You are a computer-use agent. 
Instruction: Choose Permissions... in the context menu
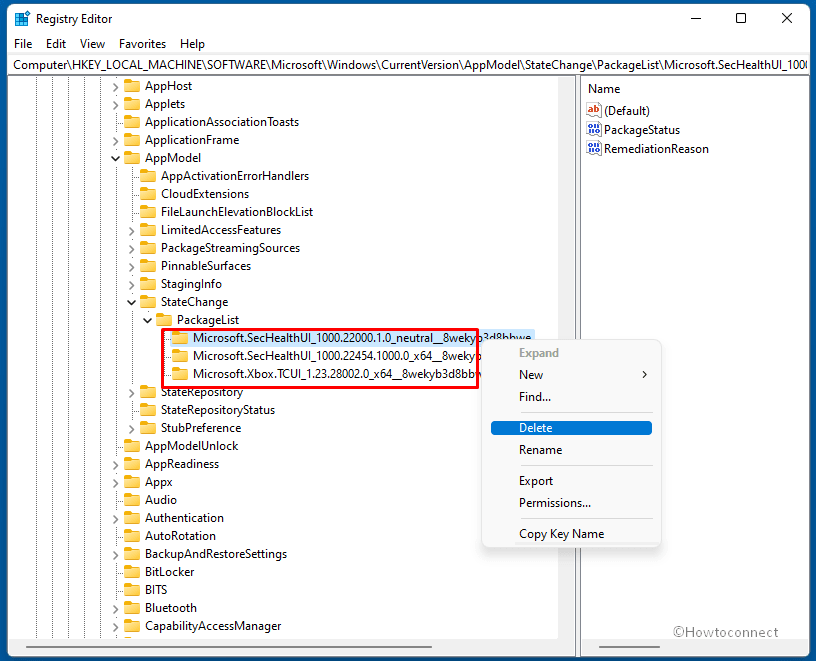pyautogui.click(x=571, y=503)
